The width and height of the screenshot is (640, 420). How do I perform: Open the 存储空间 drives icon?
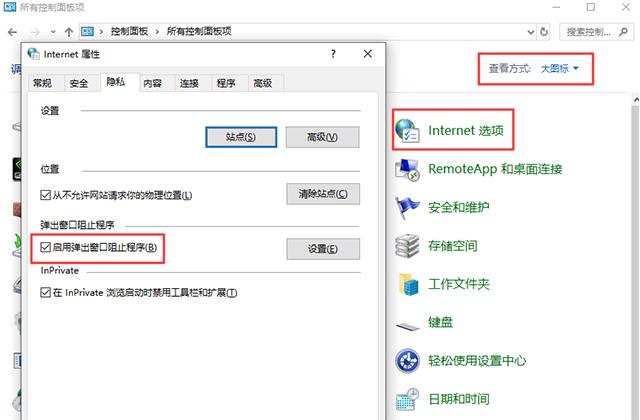click(x=407, y=246)
